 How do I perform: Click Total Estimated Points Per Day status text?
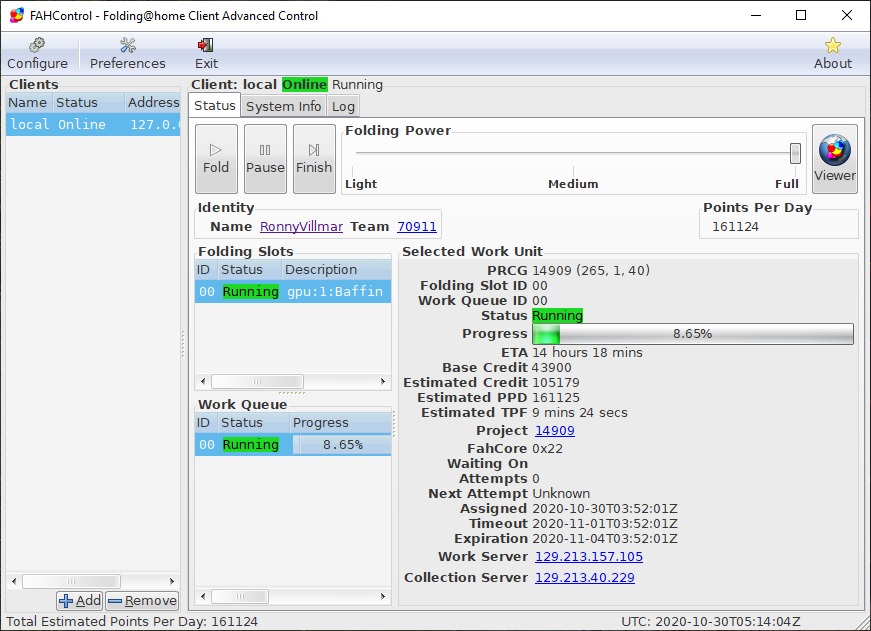pyautogui.click(x=132, y=622)
